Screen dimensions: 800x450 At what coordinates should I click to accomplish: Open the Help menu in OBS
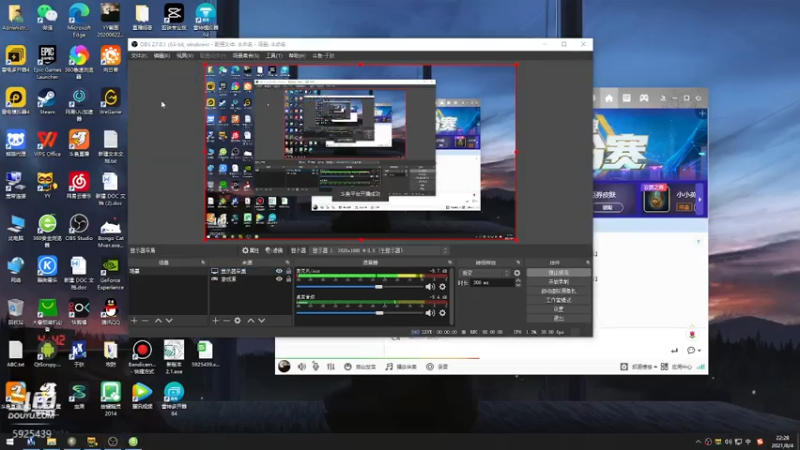(x=297, y=56)
